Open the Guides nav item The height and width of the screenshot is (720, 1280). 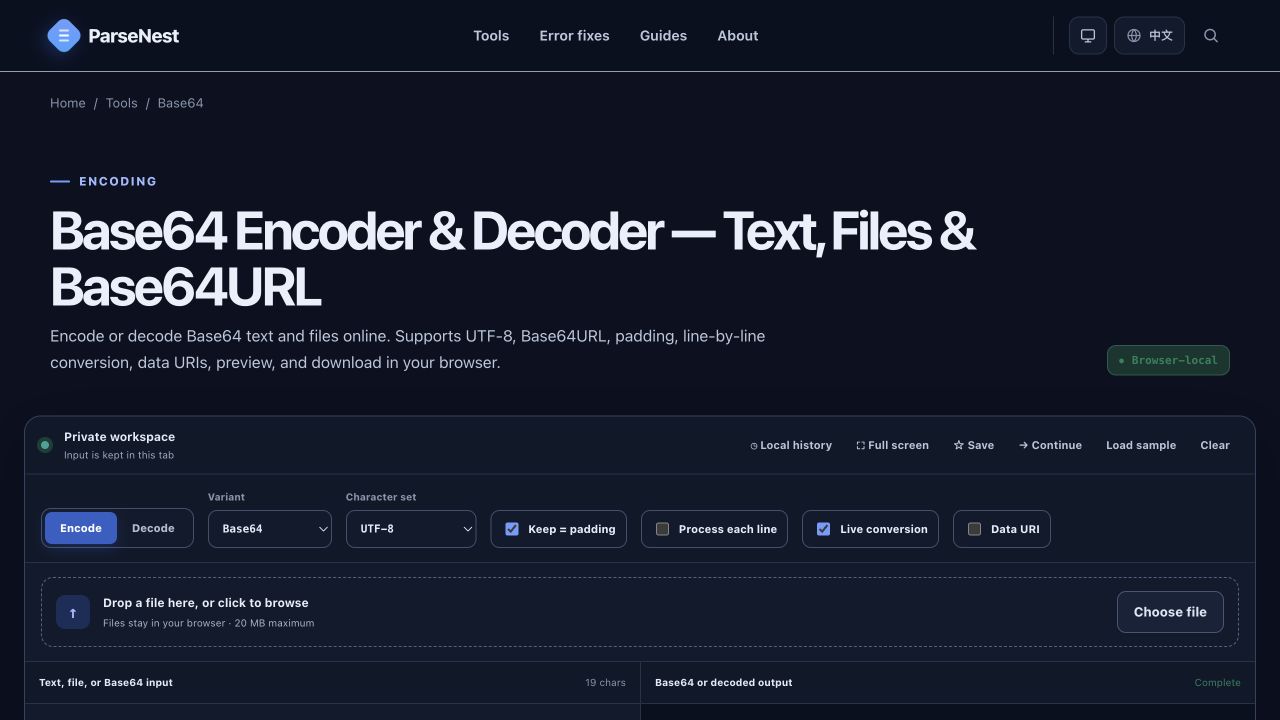[x=663, y=36]
